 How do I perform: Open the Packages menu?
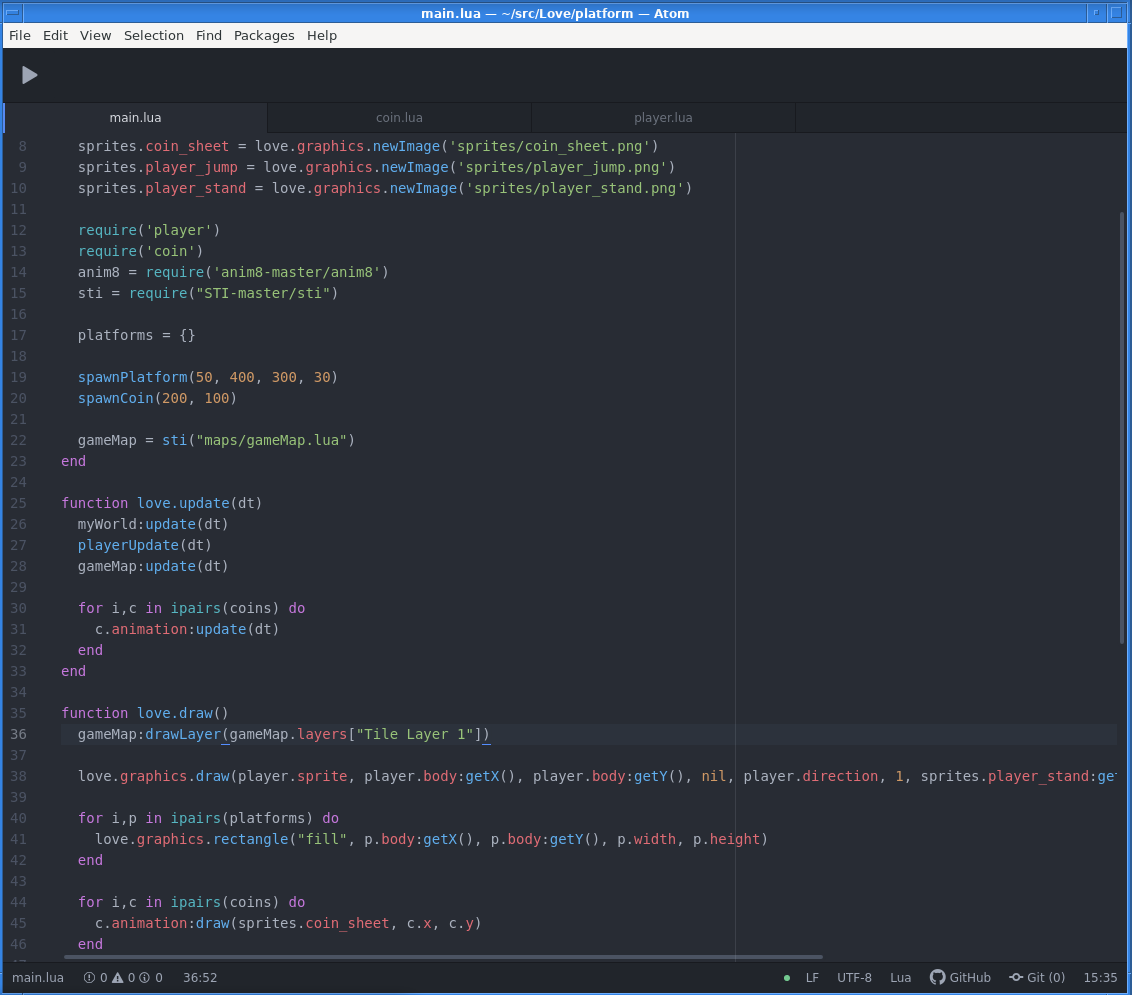[x=264, y=35]
